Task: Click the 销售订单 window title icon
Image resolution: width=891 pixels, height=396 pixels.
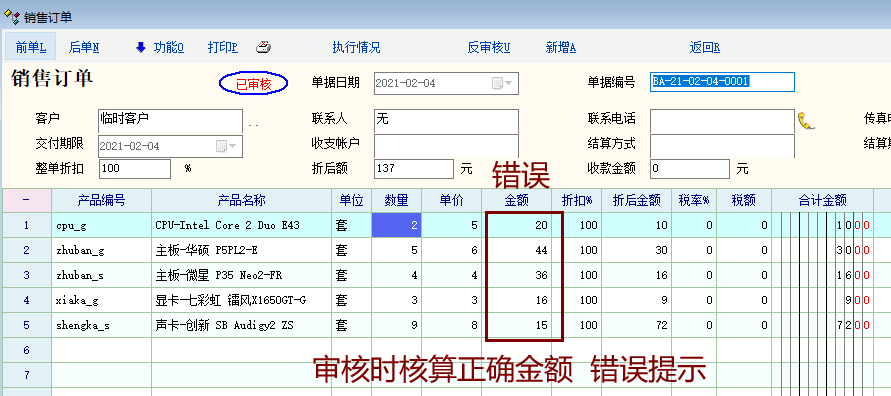Action: (11, 16)
